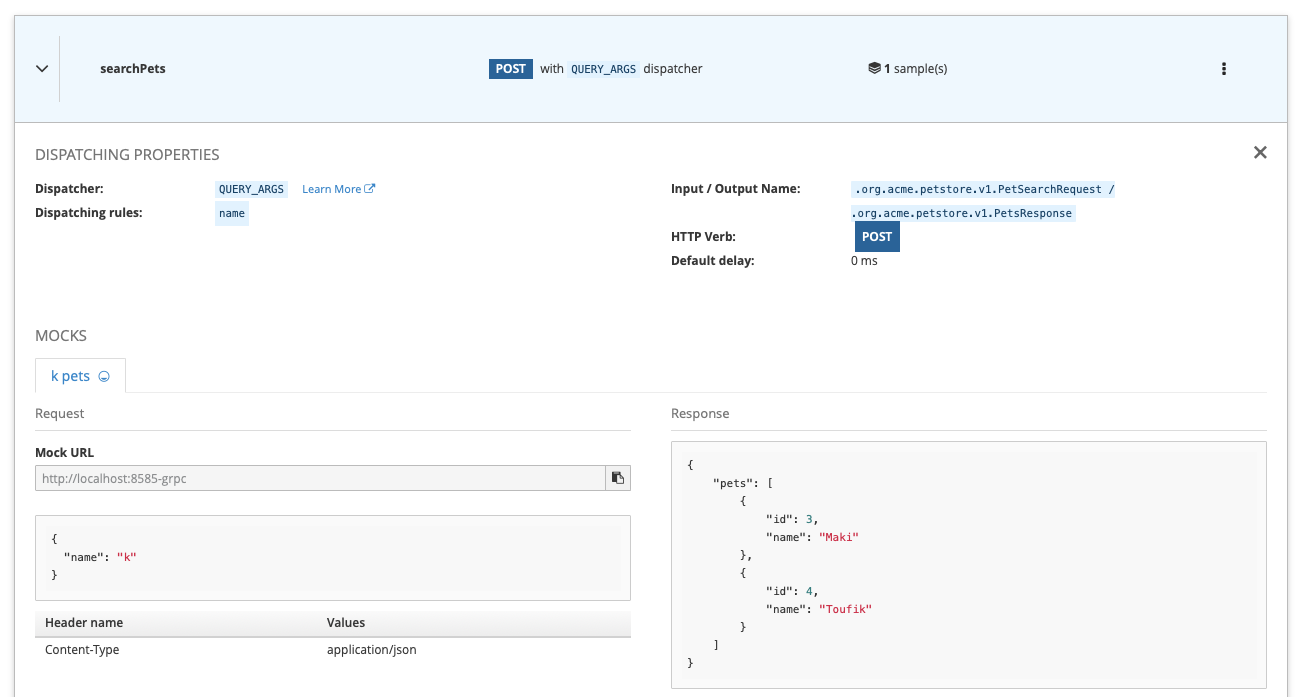Click the PetsResponse output name tag
Viewport: 1299px width, 697px height.
coord(962,213)
